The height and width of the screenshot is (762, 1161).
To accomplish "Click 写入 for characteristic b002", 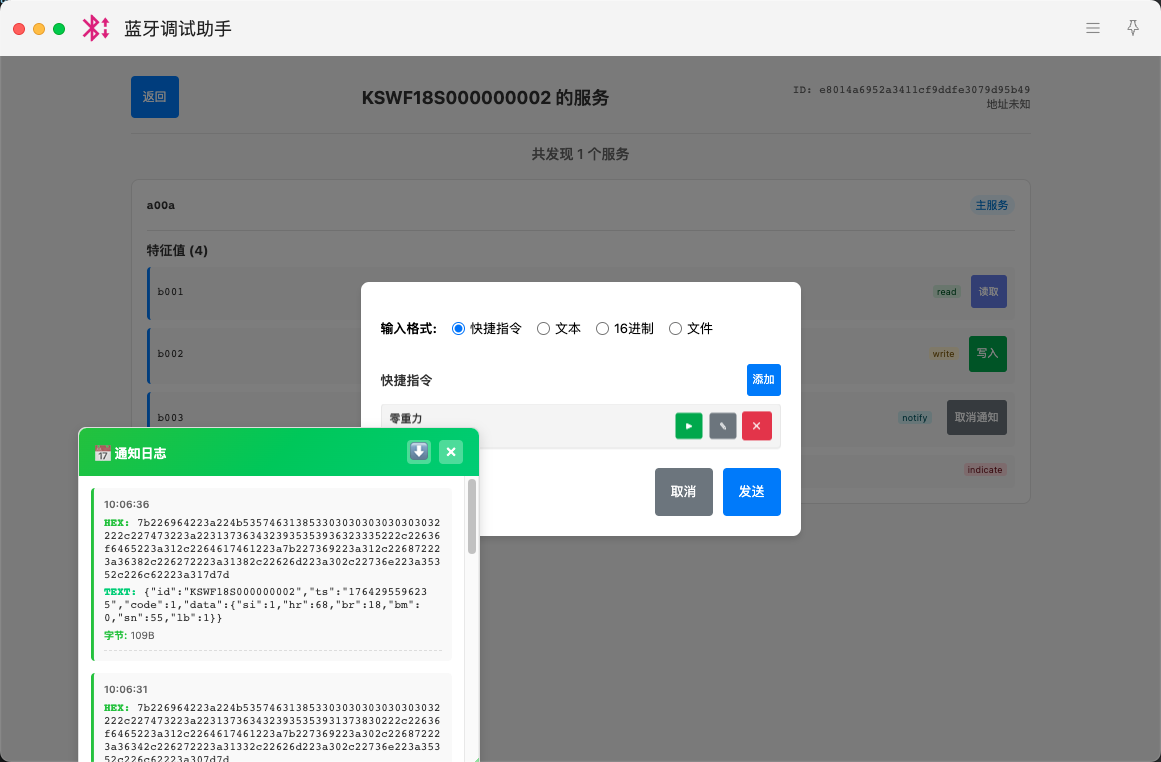I will [987, 353].
